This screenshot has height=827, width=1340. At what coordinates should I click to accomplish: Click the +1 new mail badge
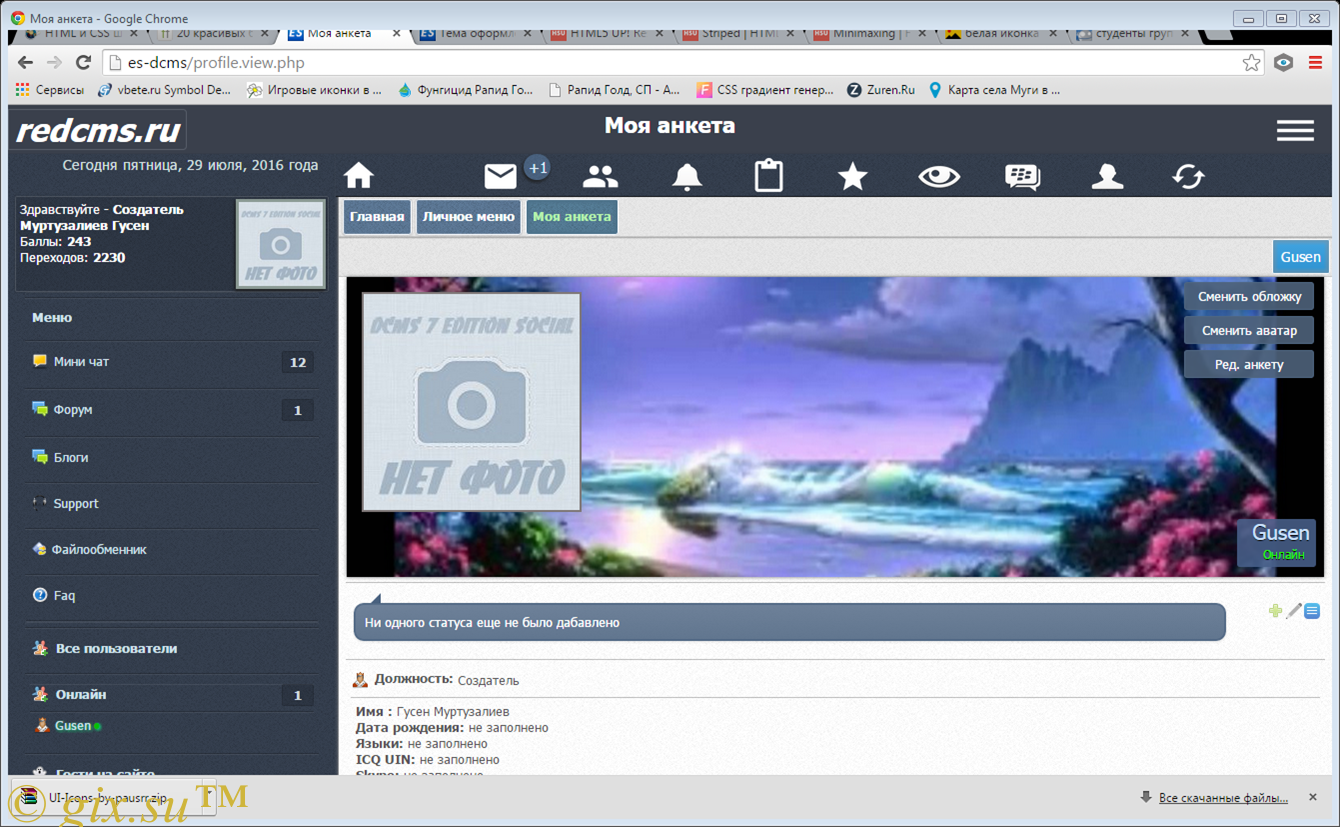tap(538, 168)
